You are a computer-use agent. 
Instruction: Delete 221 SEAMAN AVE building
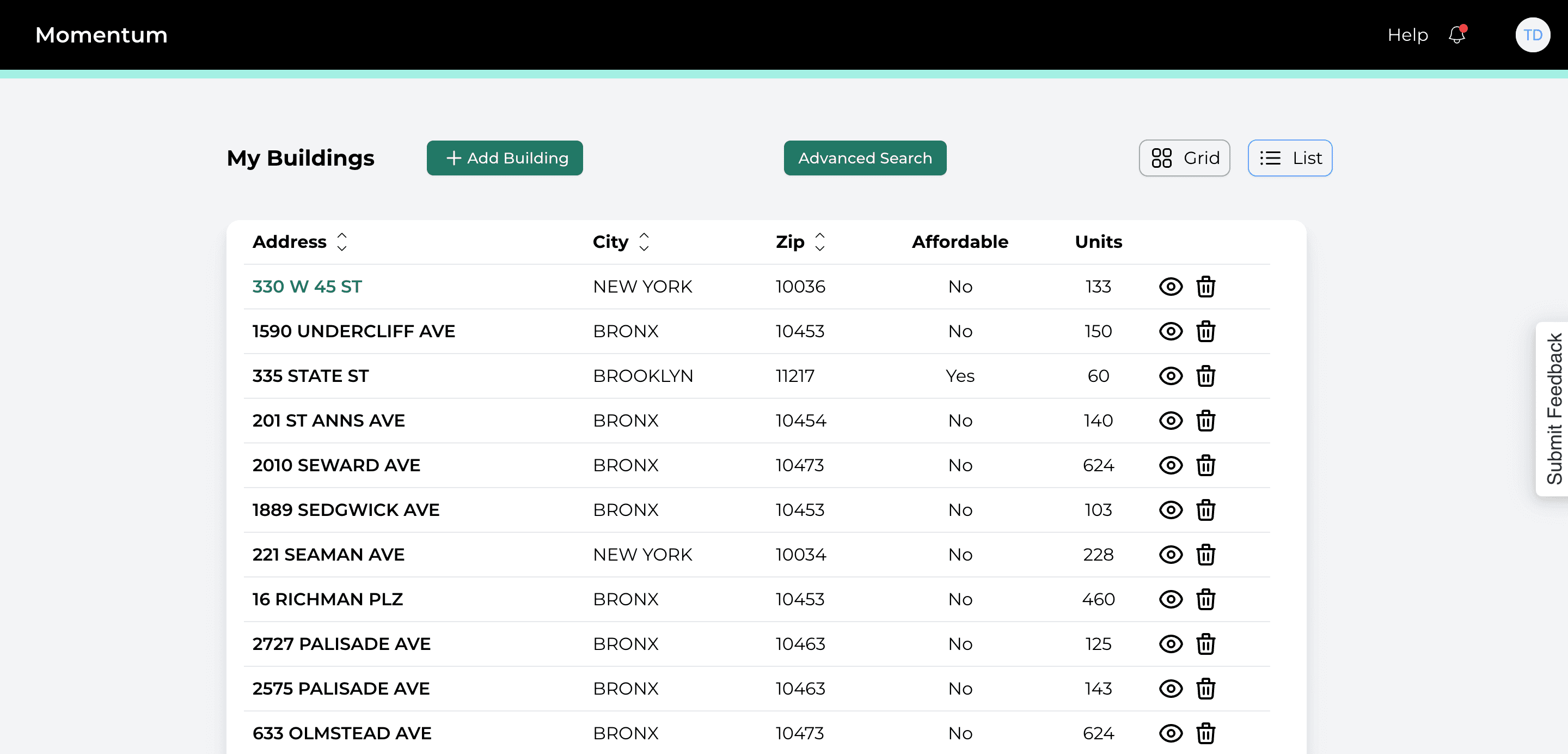[1205, 554]
